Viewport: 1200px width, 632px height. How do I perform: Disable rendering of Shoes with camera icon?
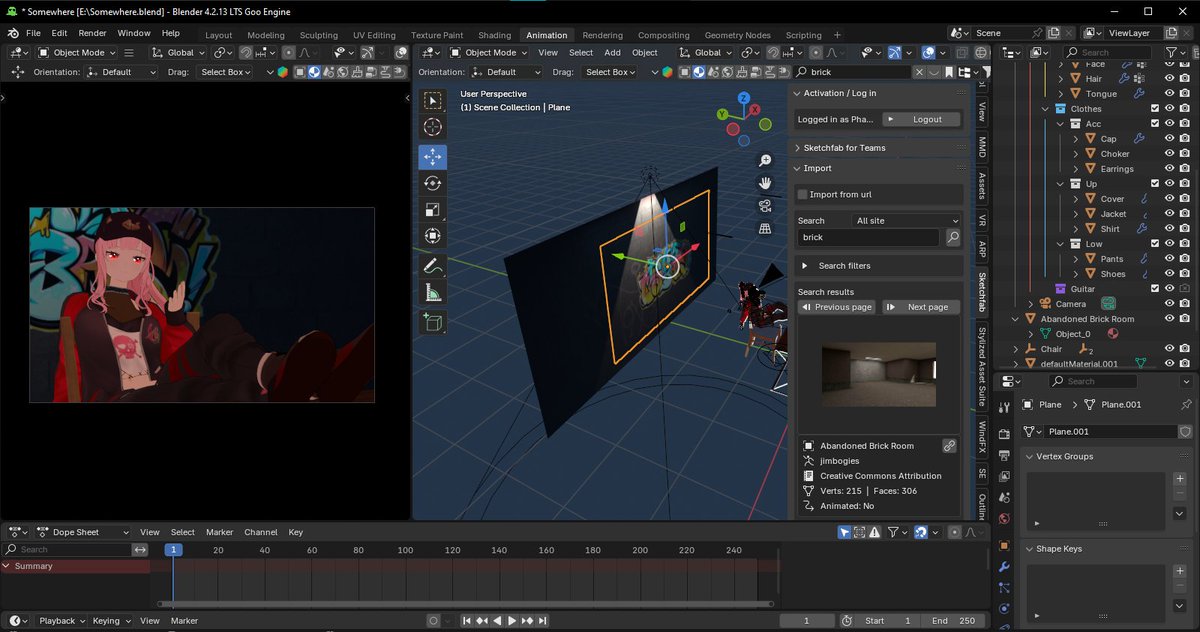[x=1184, y=274]
